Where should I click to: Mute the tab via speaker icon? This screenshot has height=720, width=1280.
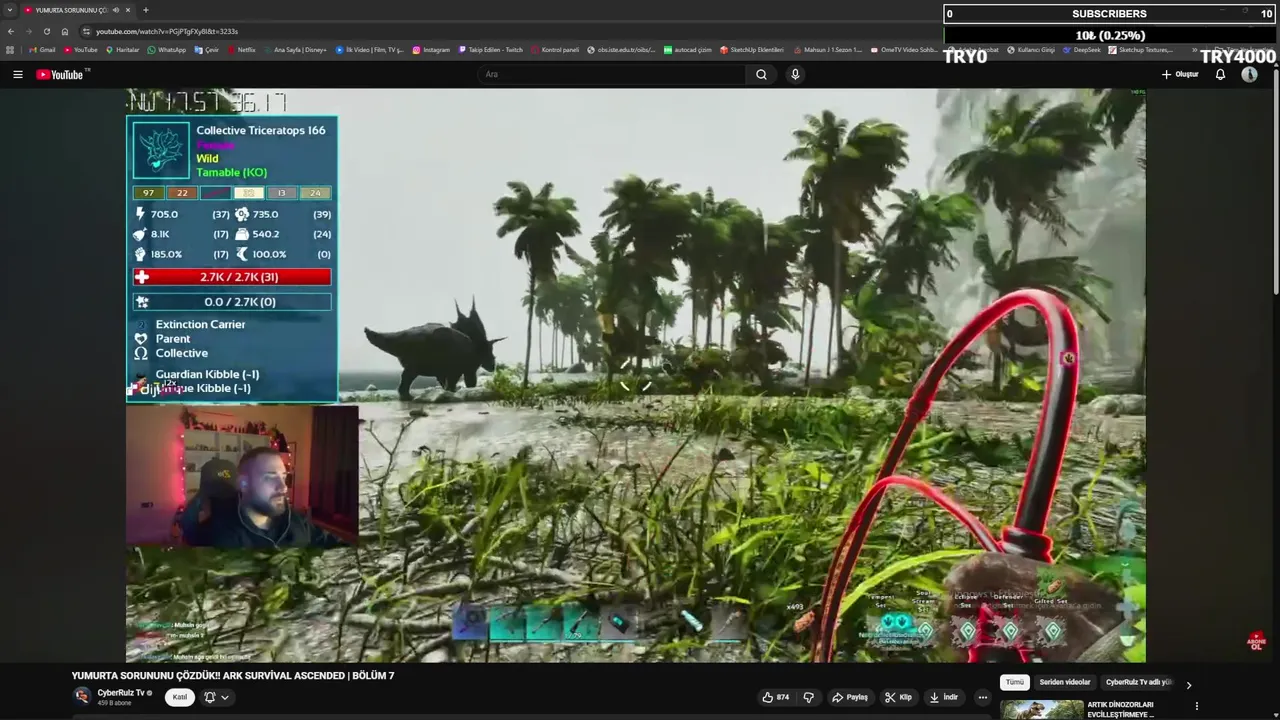click(x=116, y=10)
